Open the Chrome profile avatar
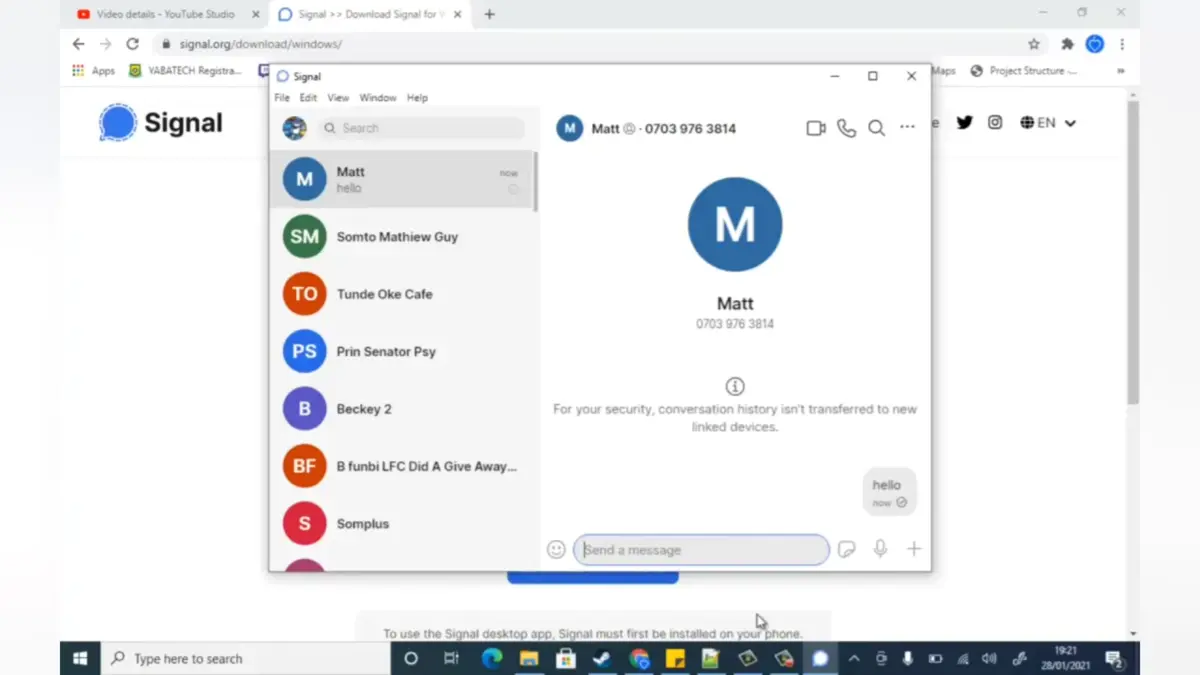The image size is (1200, 675). (1095, 44)
